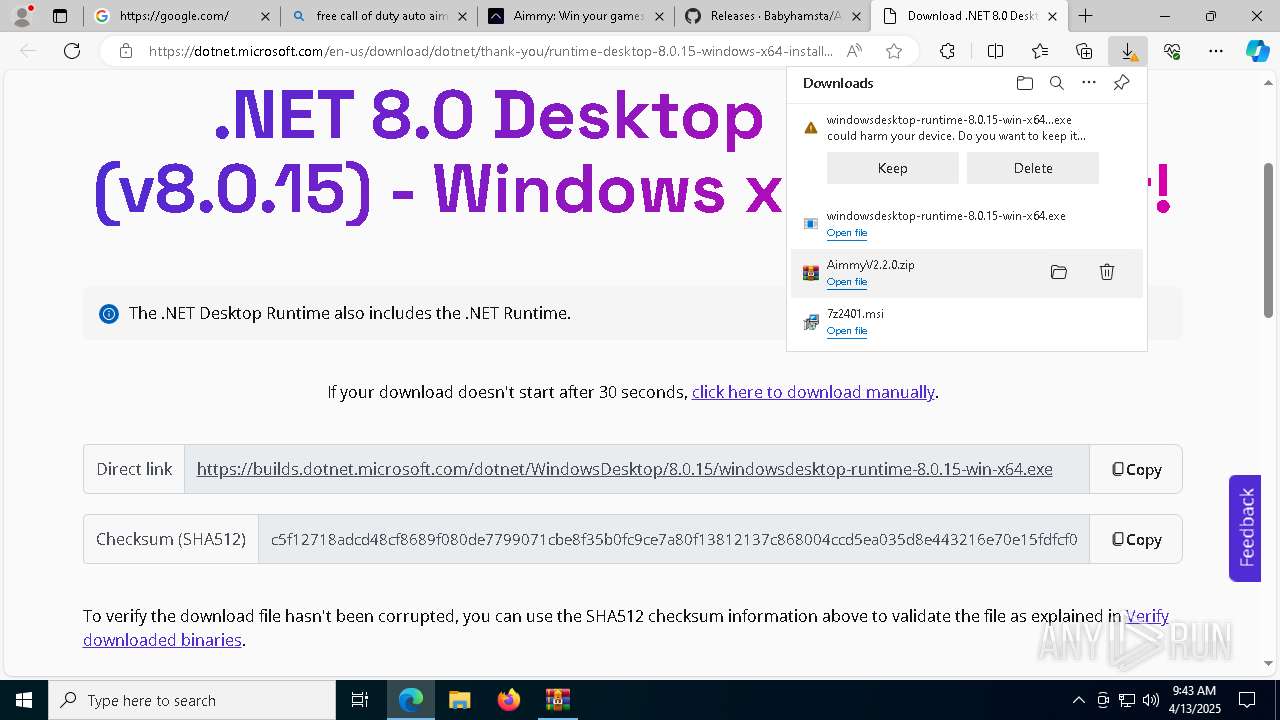Copy the Direct link
Image resolution: width=1280 pixels, height=720 pixels.
tap(1136, 469)
